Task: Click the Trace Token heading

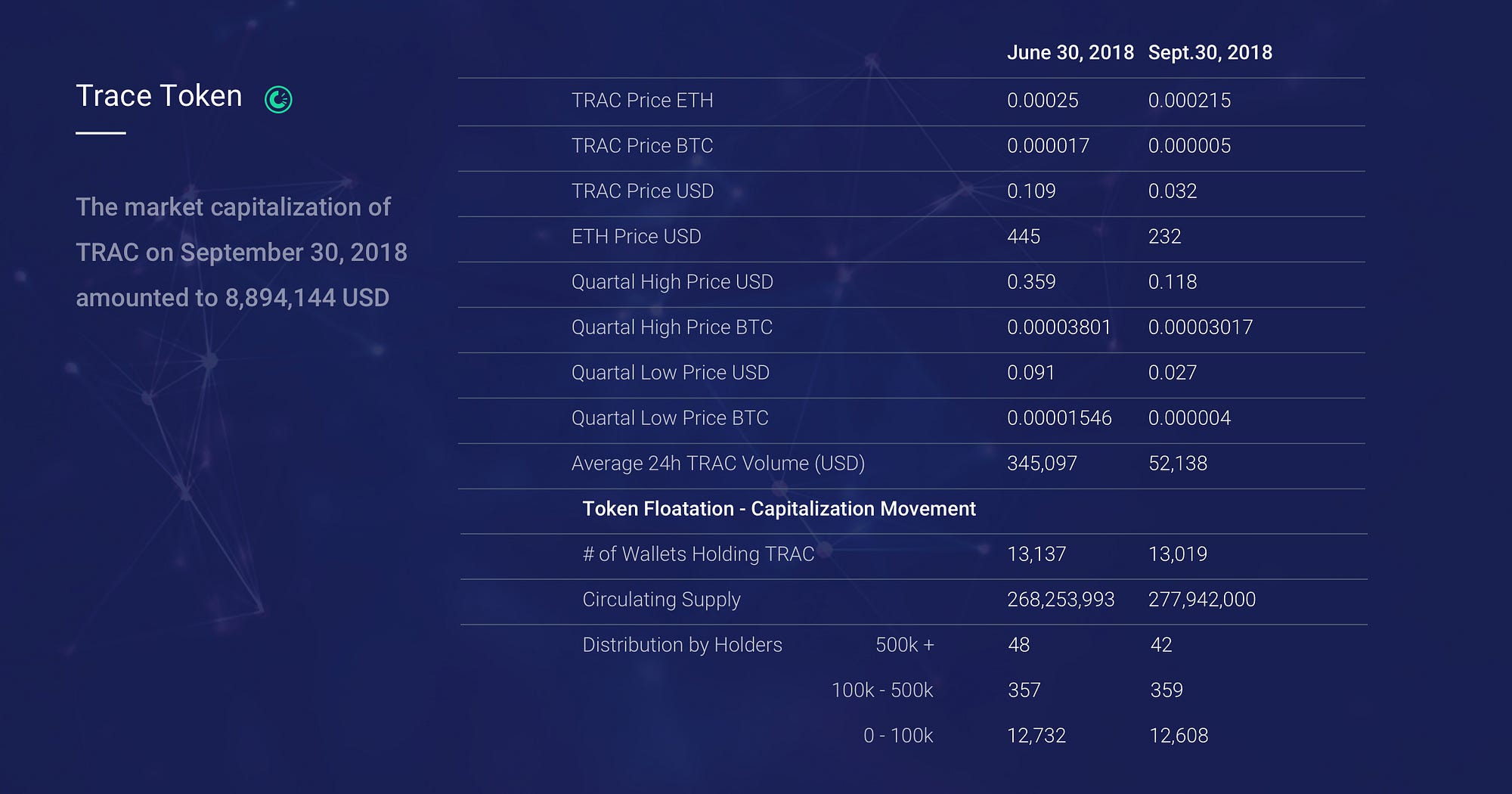Action: pos(159,96)
